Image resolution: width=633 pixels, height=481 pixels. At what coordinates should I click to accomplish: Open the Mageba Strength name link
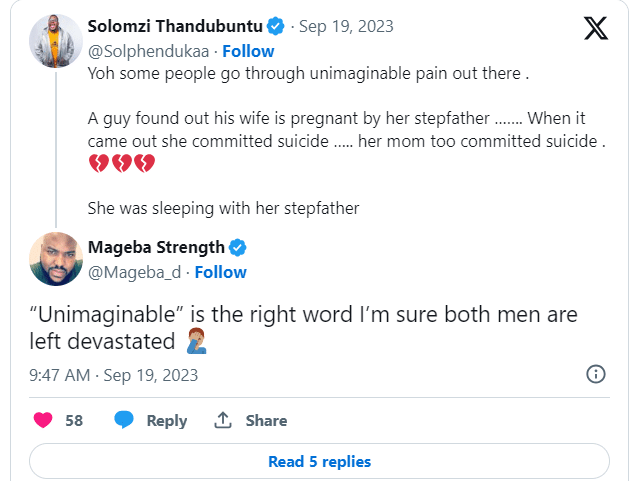(x=158, y=247)
